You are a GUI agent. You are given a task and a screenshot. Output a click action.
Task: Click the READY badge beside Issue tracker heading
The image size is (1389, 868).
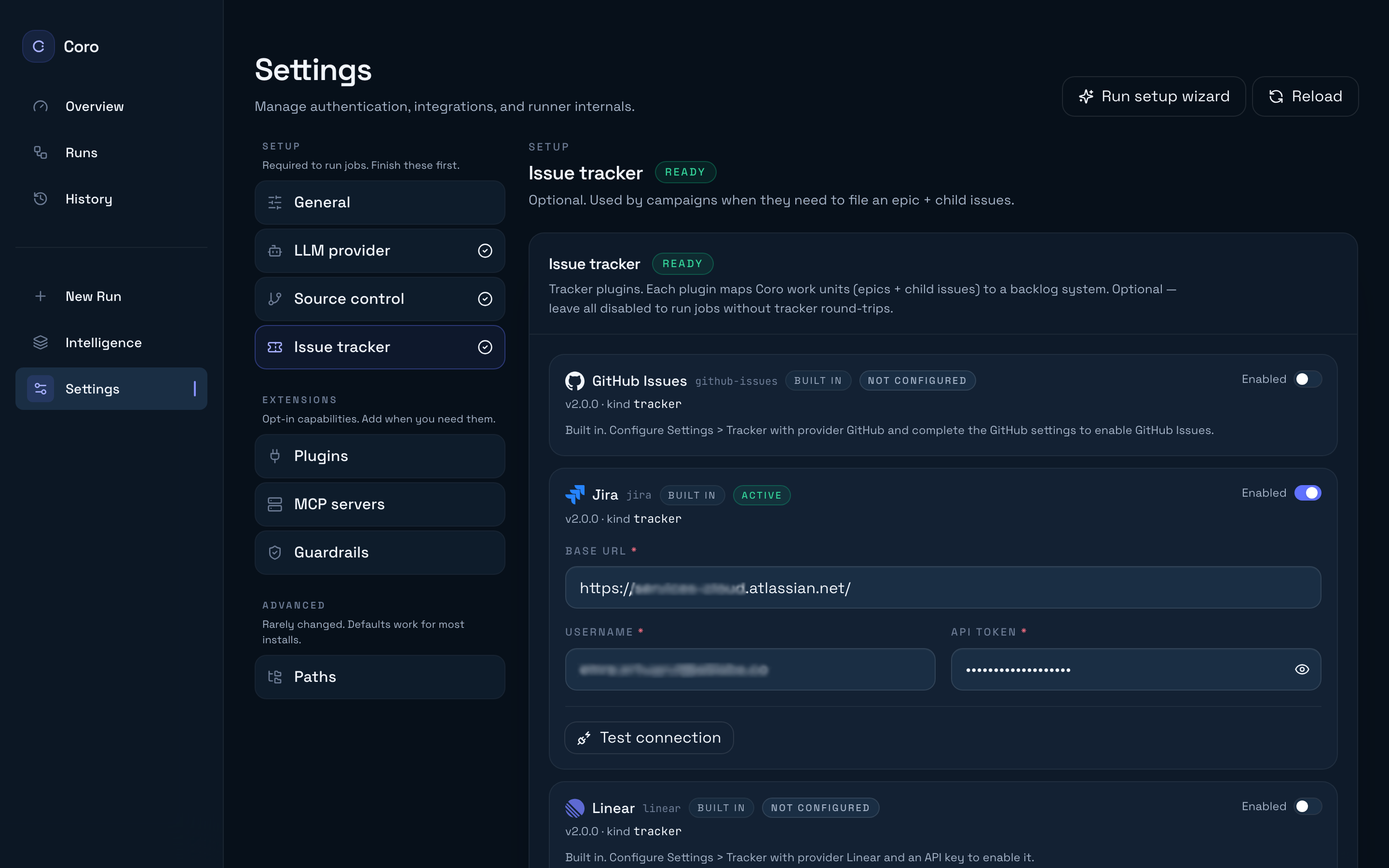point(685,172)
